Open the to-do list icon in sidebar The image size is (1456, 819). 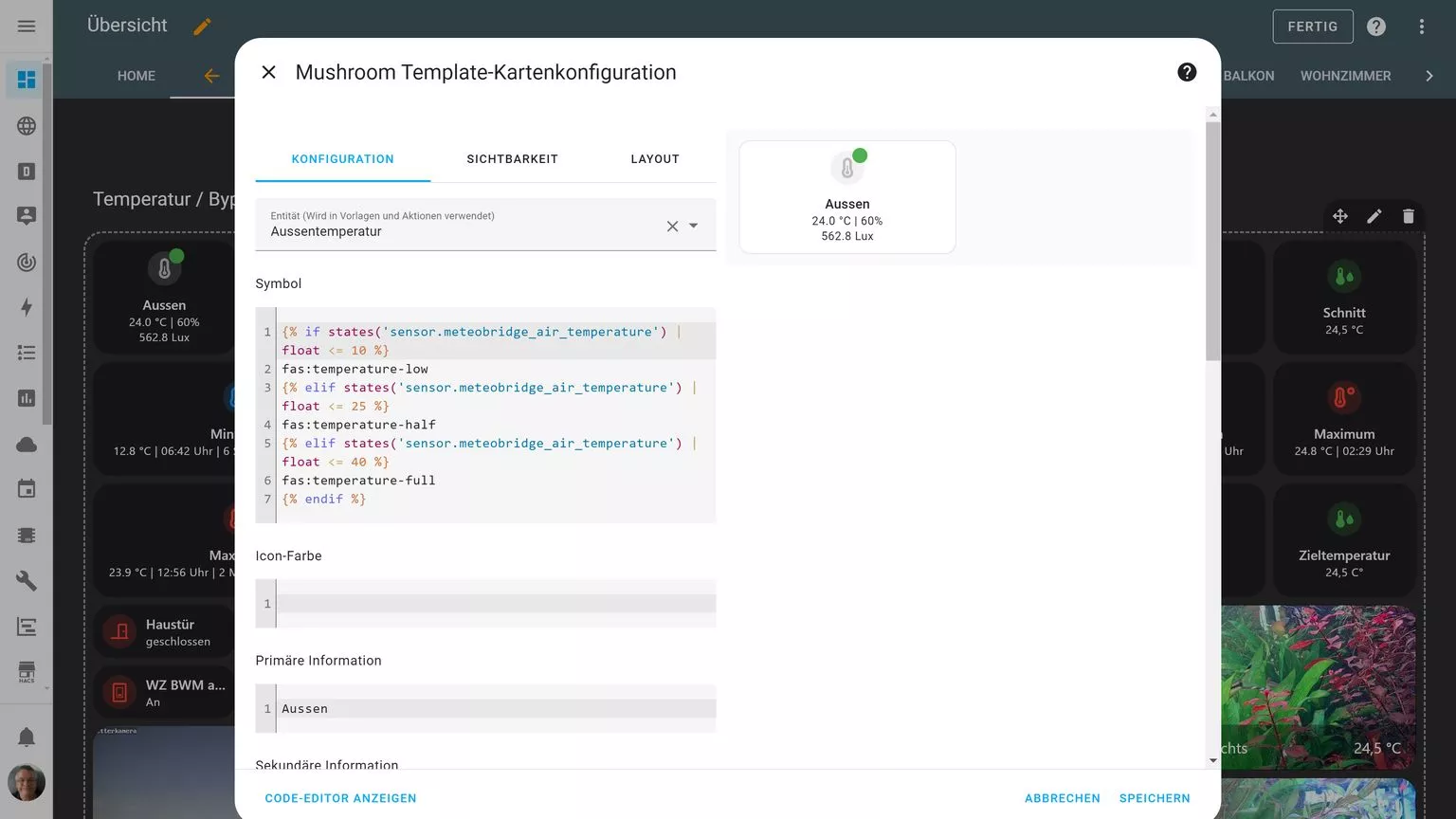(27, 353)
